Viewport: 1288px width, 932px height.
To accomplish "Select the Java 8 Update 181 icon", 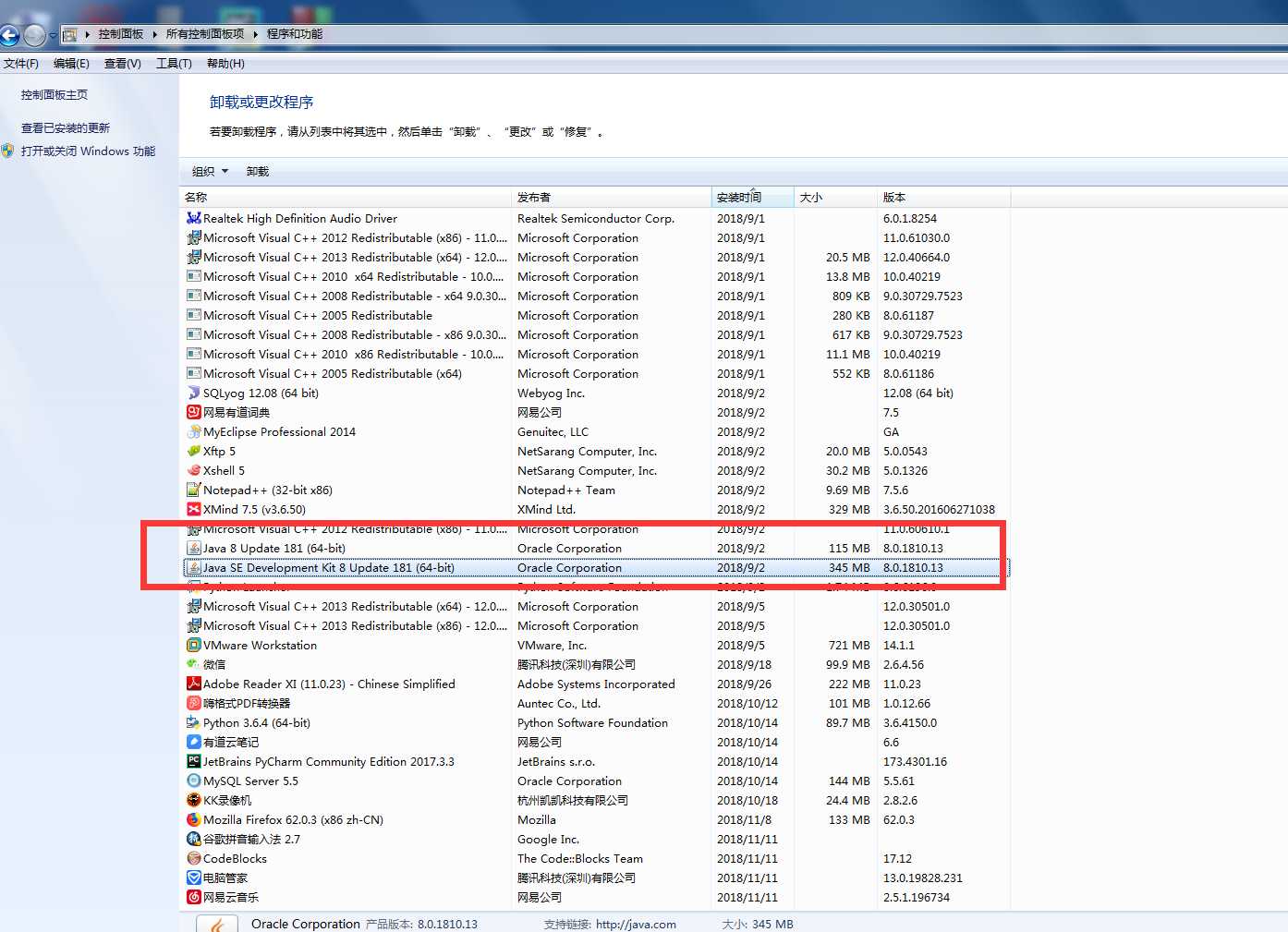I will tap(194, 548).
